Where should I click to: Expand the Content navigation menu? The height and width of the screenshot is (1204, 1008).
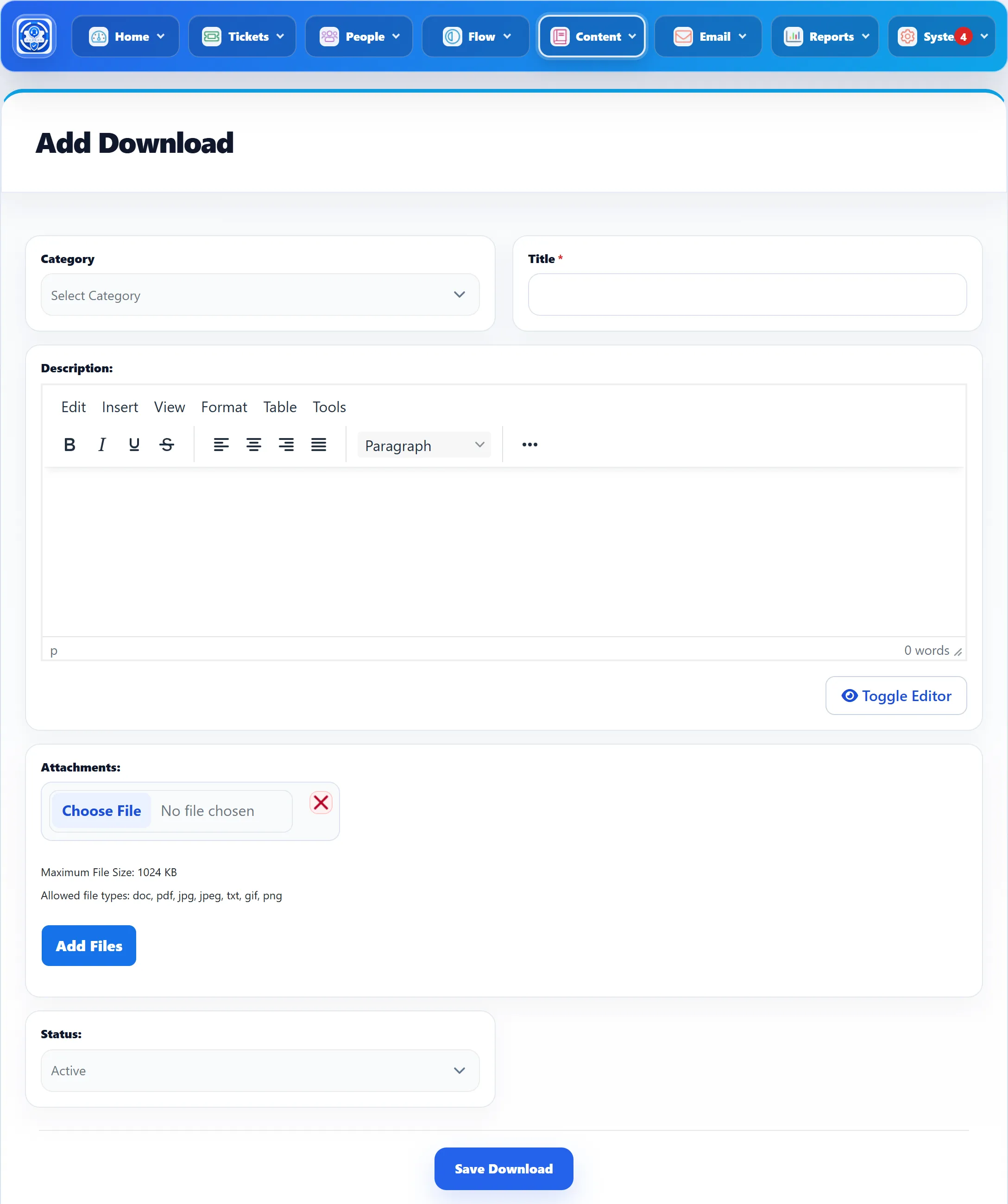click(x=592, y=36)
